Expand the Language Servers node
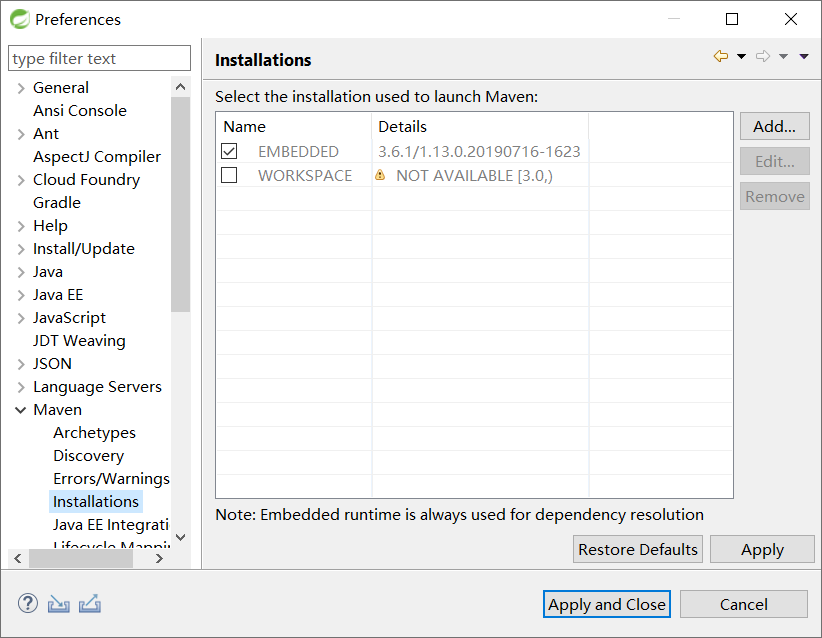The image size is (822, 638). click(x=21, y=387)
